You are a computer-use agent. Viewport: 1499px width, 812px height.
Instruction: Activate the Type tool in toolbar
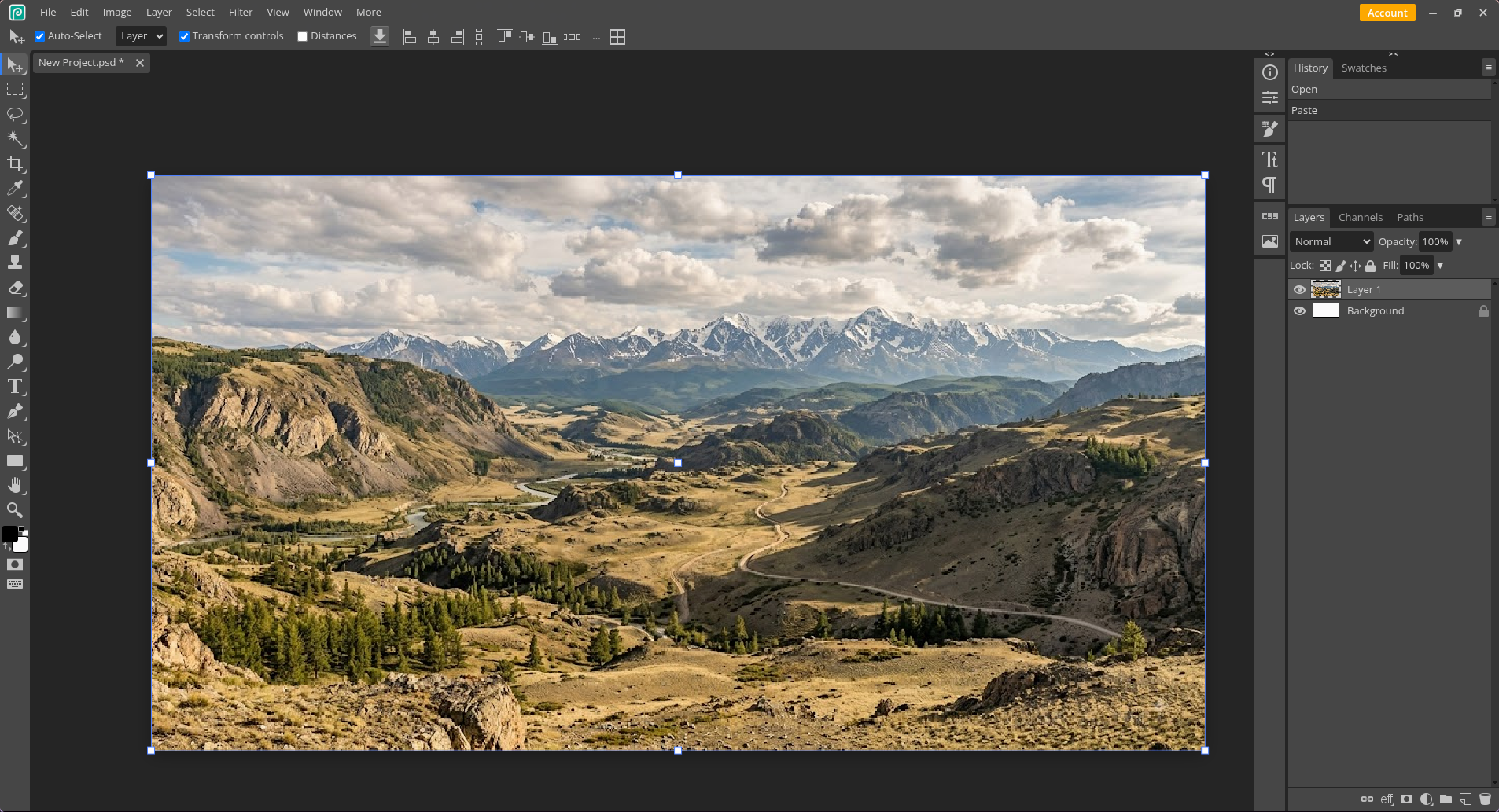[x=15, y=386]
